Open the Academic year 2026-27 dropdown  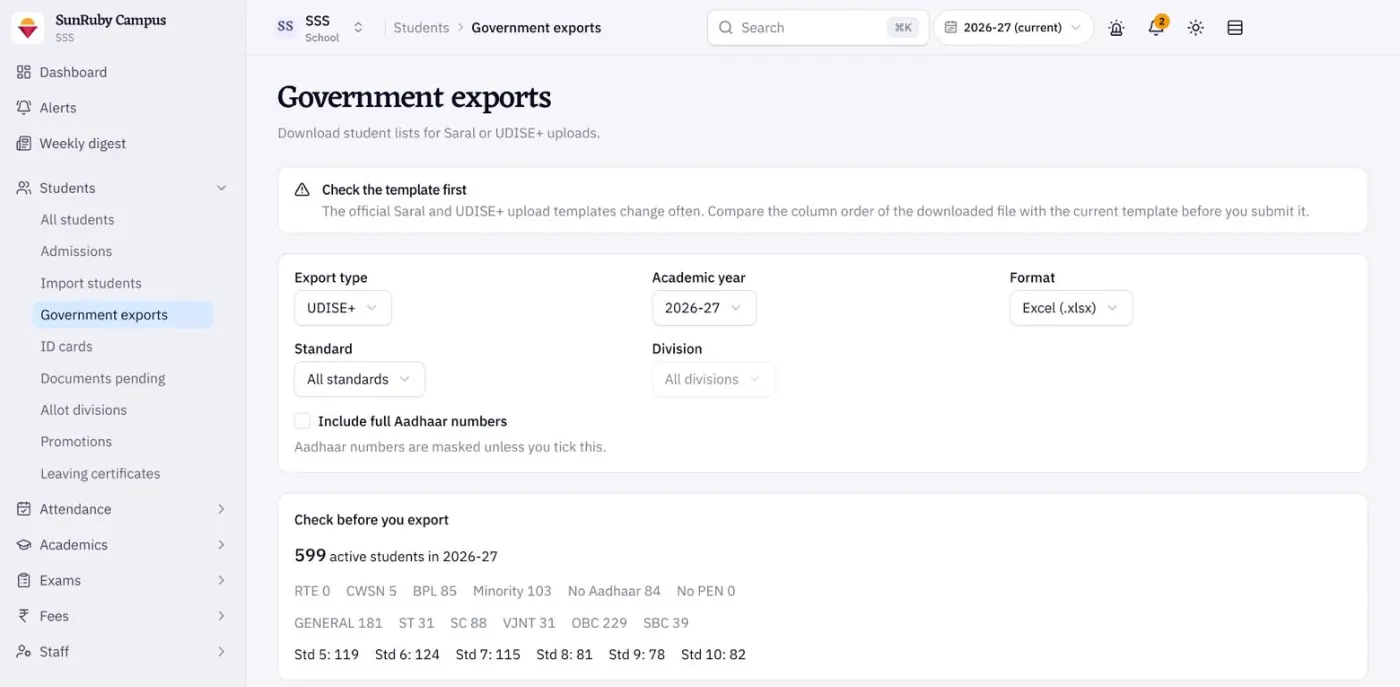tap(704, 308)
